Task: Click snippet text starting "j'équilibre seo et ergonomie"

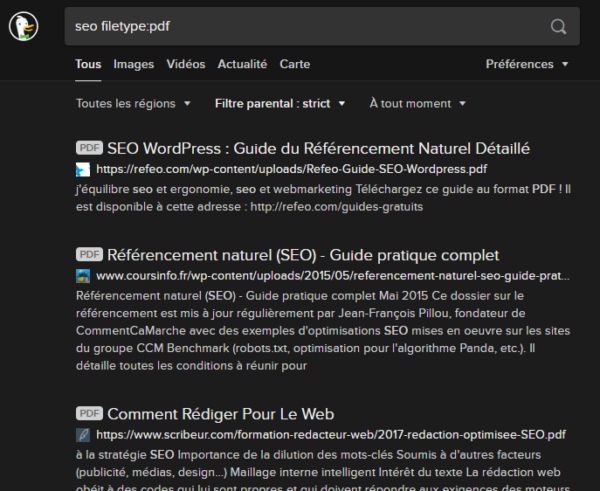Action: point(323,189)
